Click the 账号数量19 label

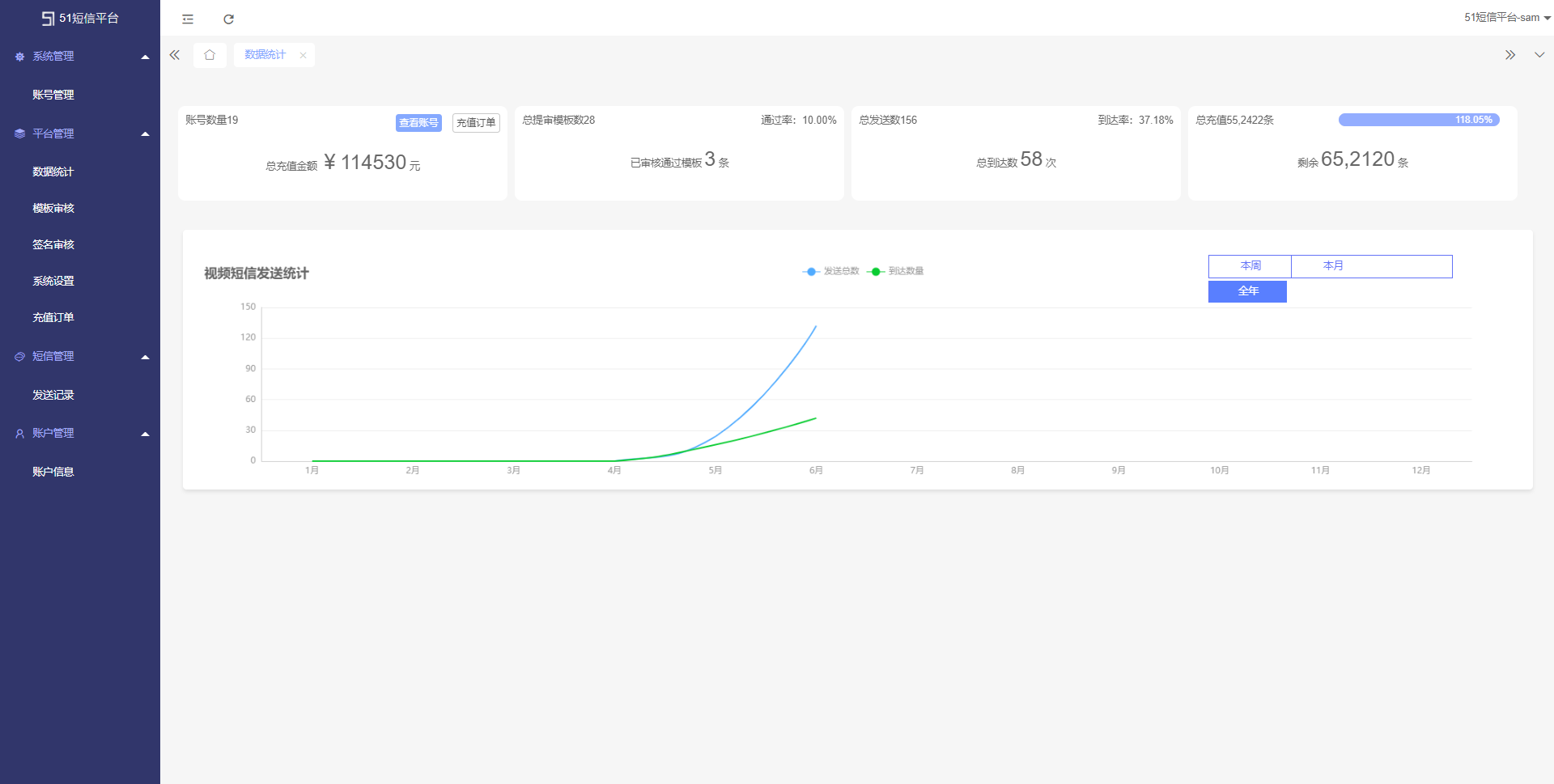(212, 120)
